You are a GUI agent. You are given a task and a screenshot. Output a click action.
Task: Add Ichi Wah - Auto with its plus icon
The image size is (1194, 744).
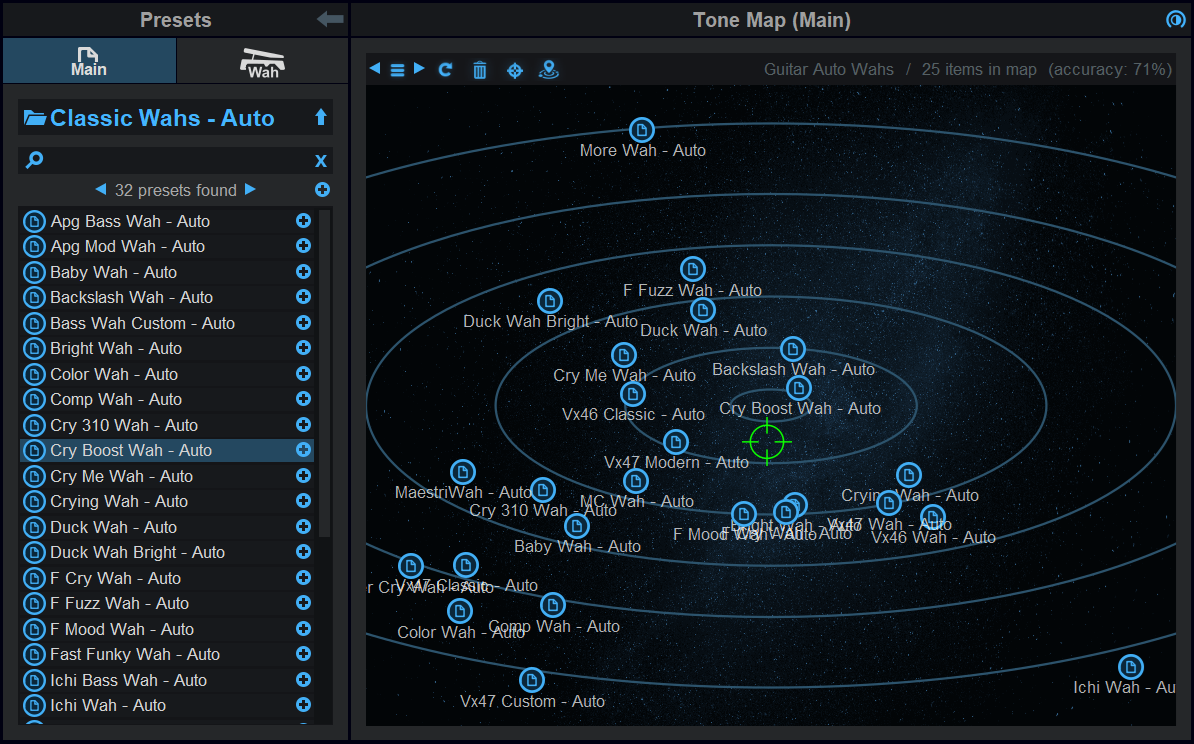(x=303, y=705)
